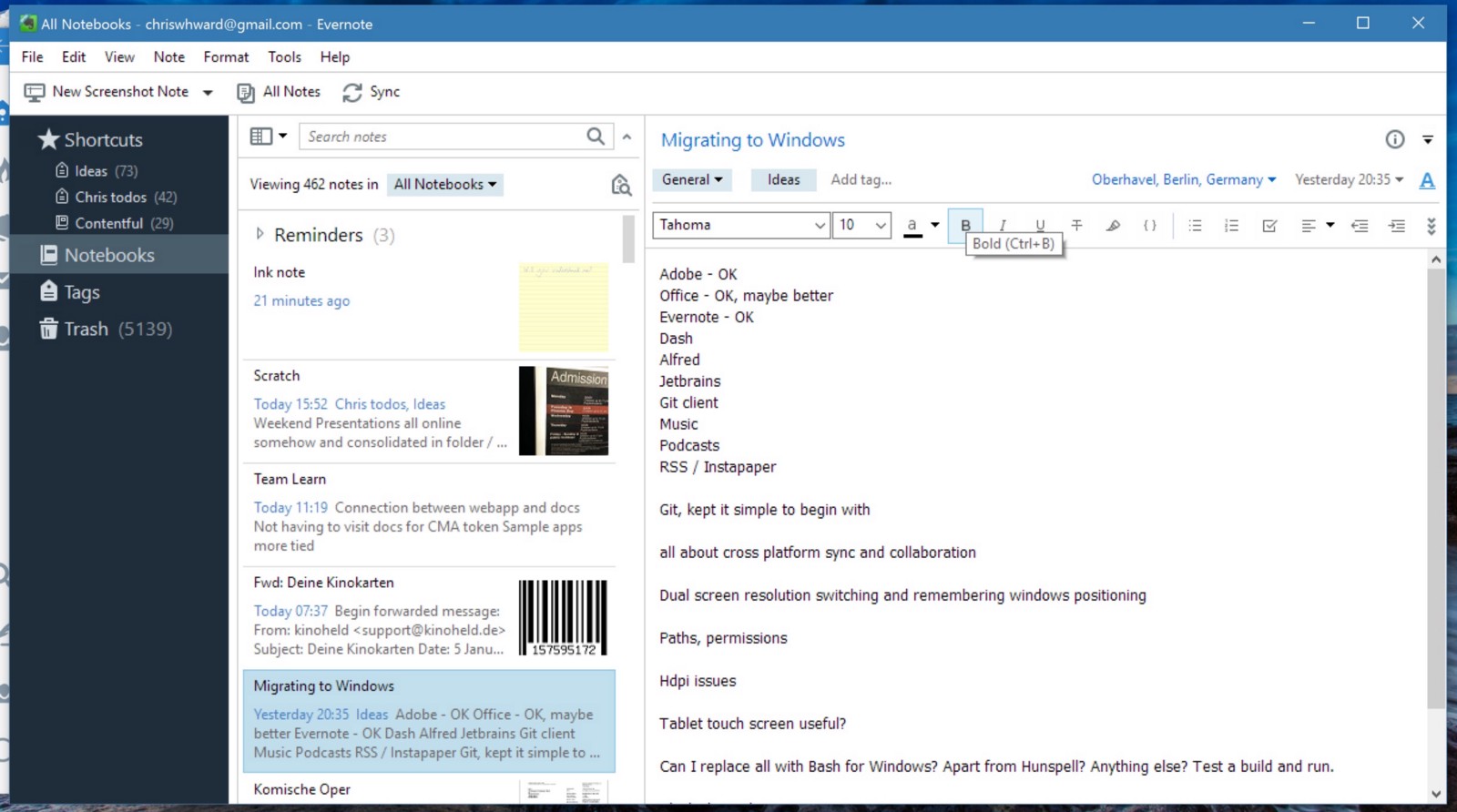Click the text alignment icon

coord(1309,225)
